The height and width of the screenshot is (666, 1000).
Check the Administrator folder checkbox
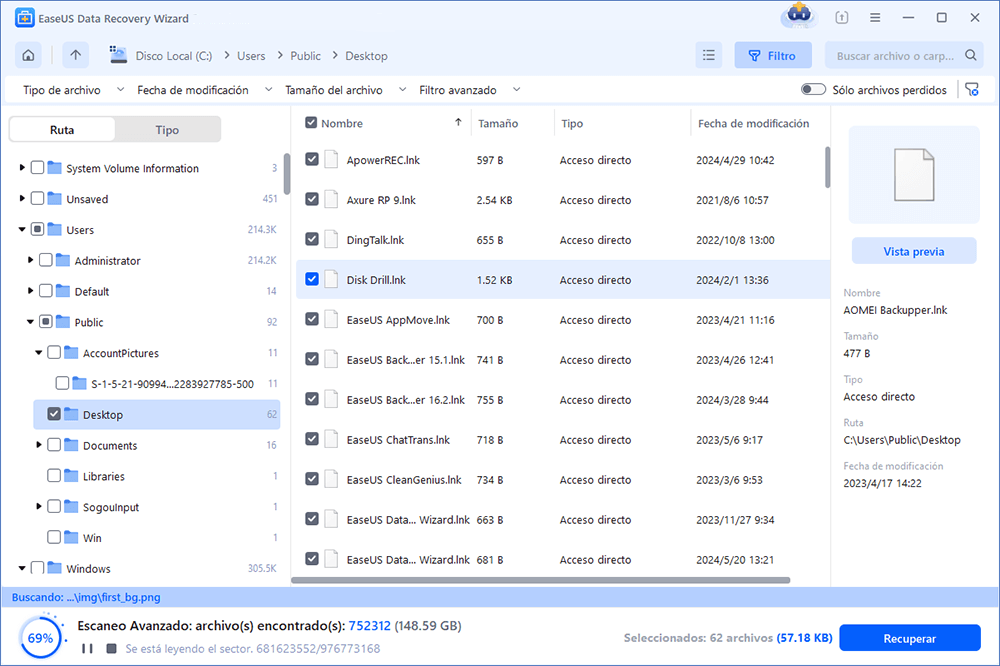coord(46,260)
